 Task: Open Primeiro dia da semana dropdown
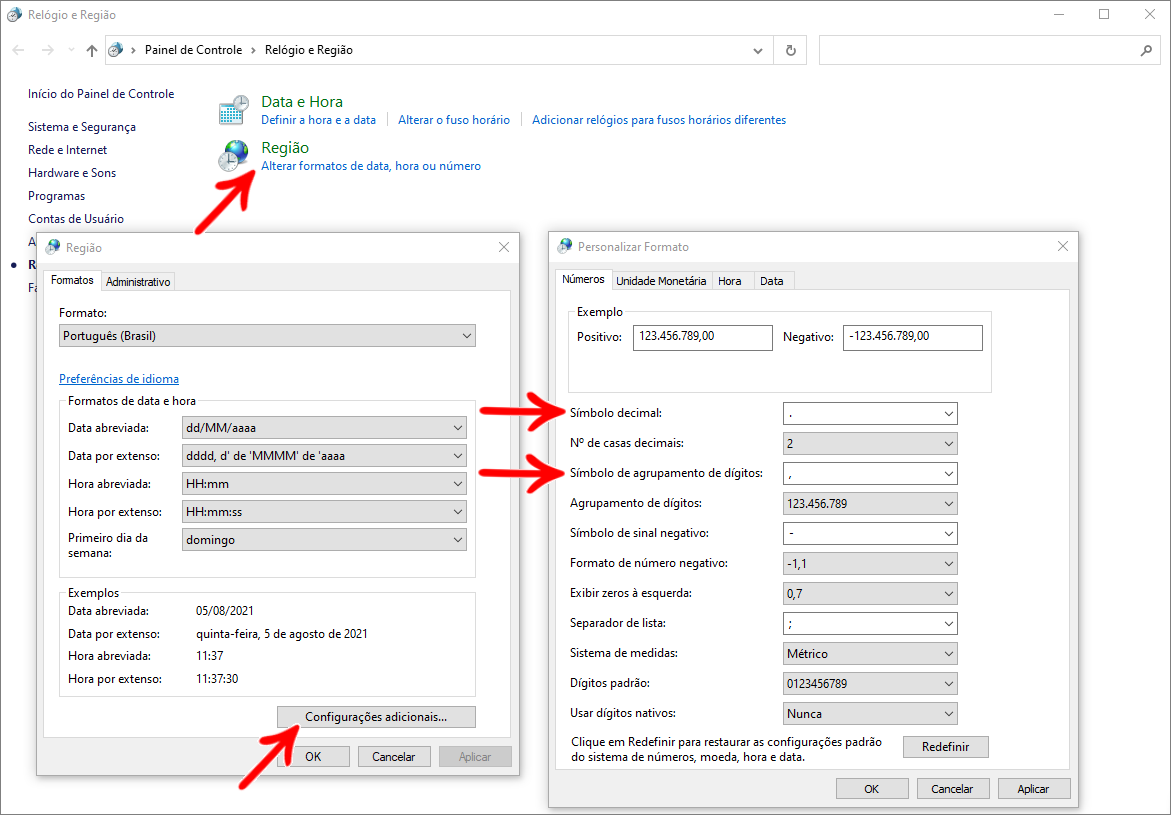click(x=324, y=540)
